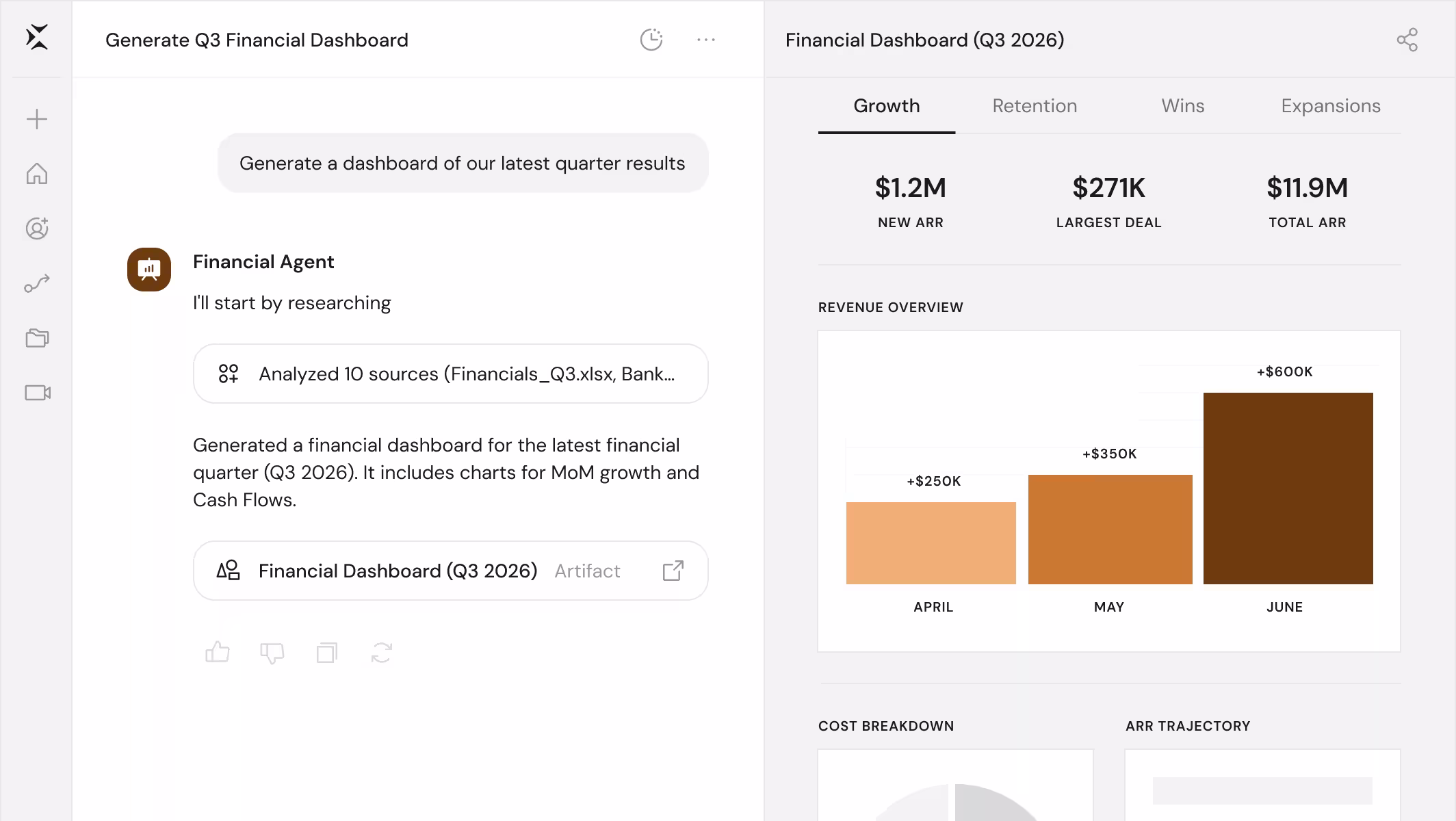
Task: Click the TOTAL ARR label
Action: [1308, 222]
